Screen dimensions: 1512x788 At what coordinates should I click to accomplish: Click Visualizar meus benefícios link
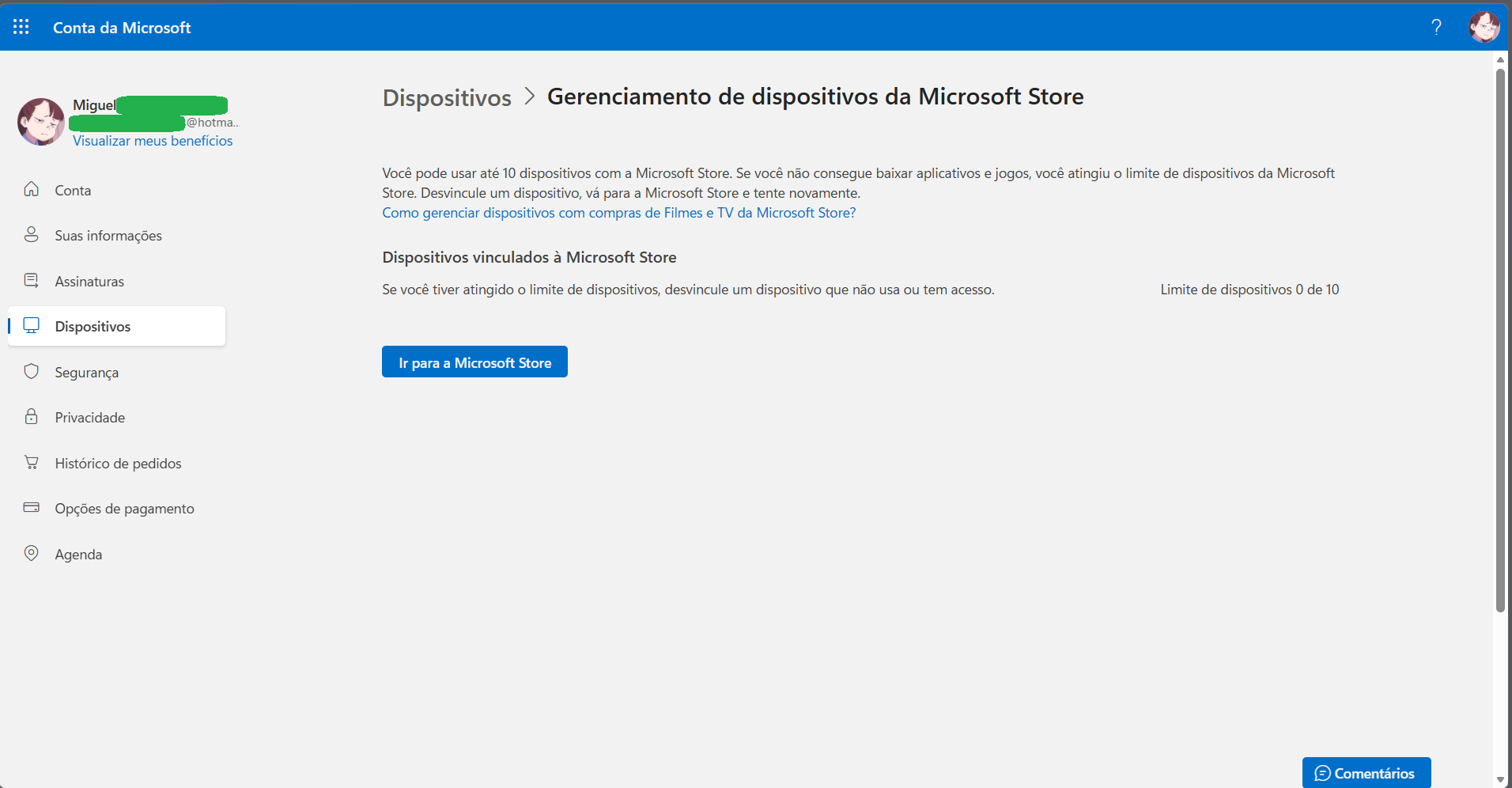click(x=153, y=141)
